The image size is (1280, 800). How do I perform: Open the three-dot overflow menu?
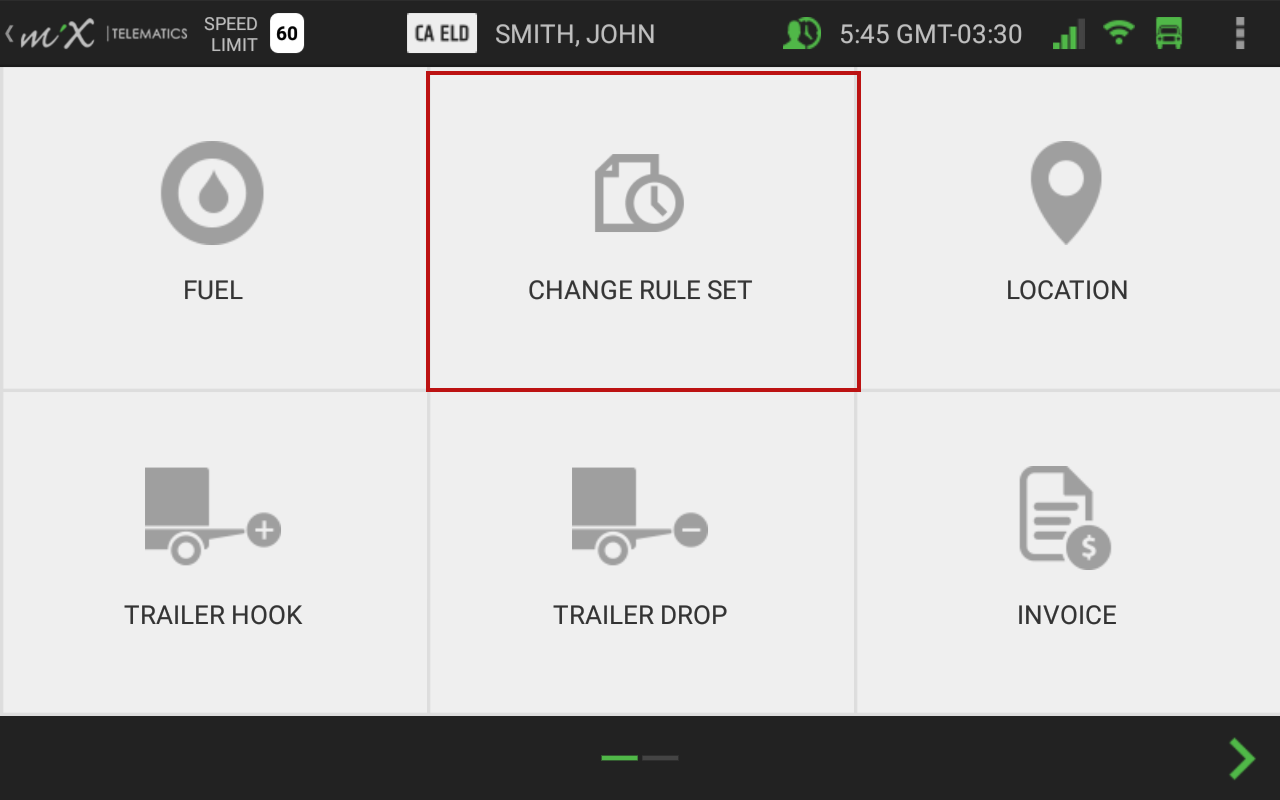(x=1240, y=34)
